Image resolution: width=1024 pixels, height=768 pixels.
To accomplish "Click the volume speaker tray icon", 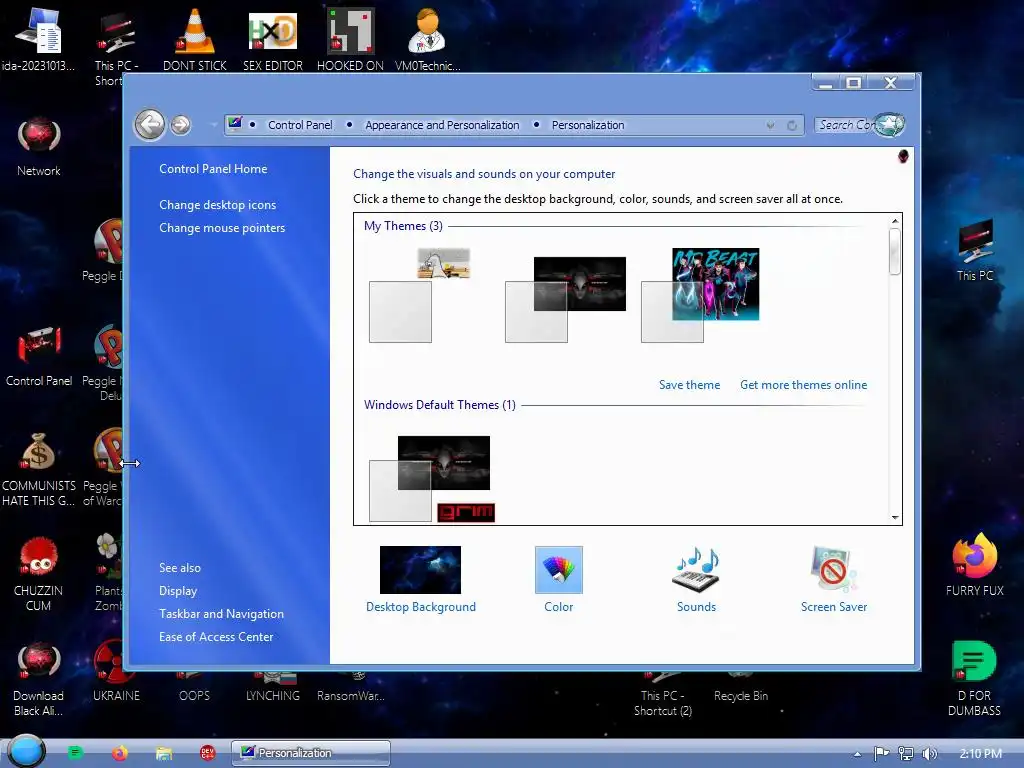I will 930,754.
